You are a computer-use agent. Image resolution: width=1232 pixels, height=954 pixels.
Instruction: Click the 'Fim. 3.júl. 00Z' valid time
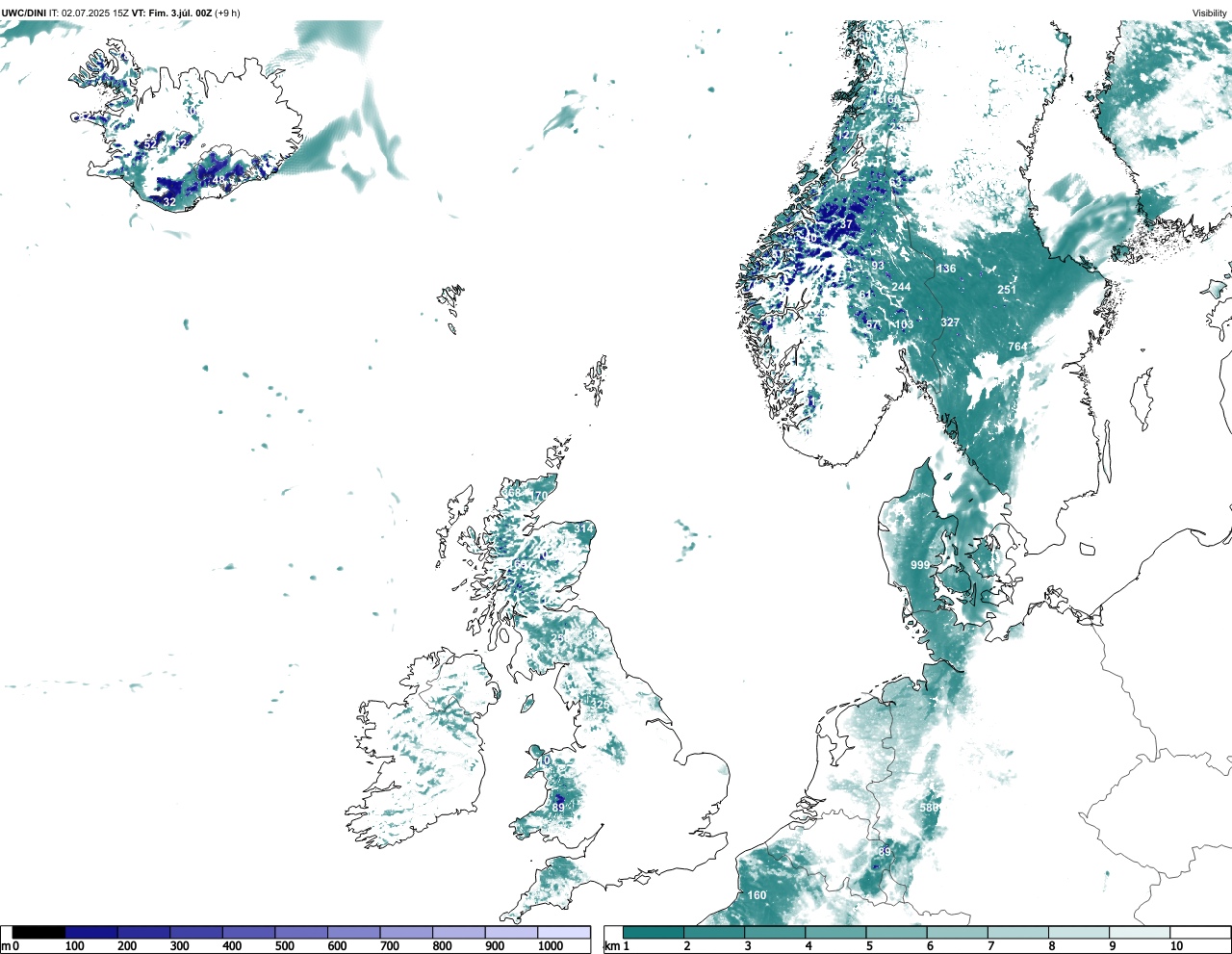[x=180, y=13]
